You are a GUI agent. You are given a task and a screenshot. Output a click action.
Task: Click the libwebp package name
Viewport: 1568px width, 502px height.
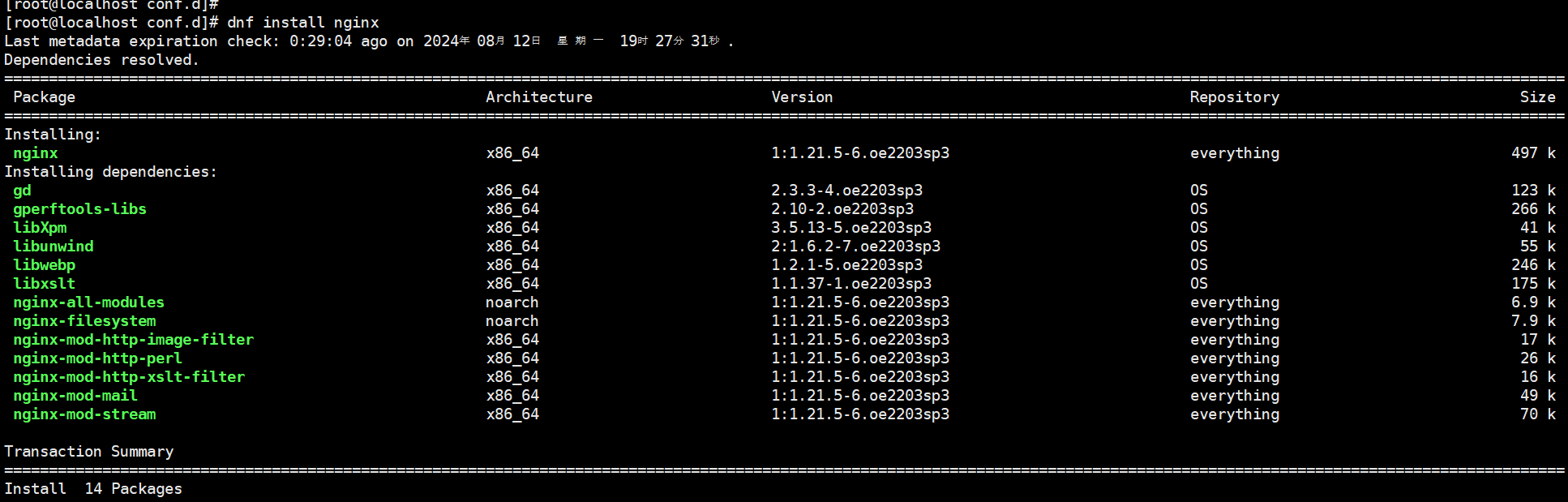click(44, 265)
